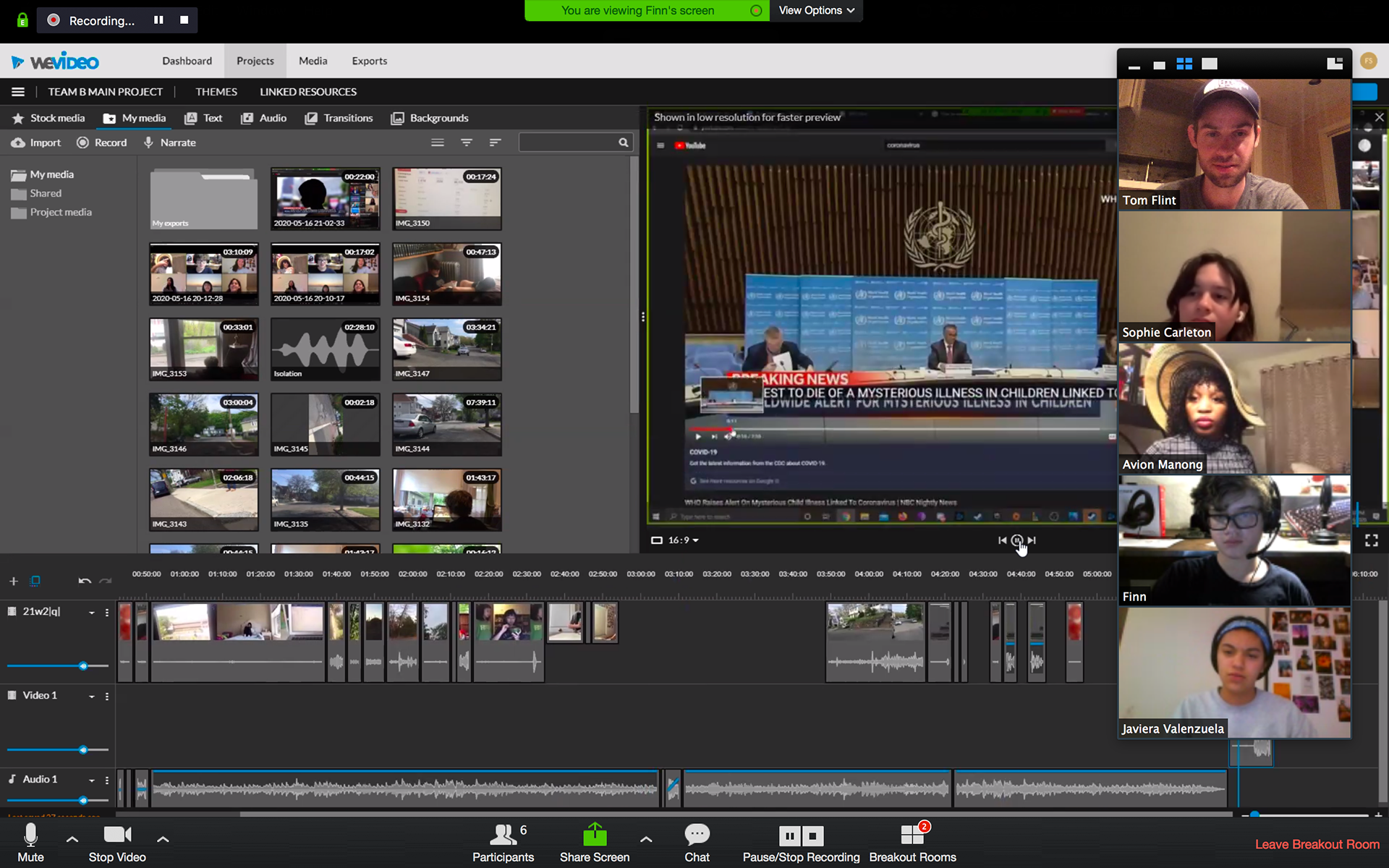Open the Zoom Chat panel
This screenshot has height=868, width=1389.
[x=697, y=843]
